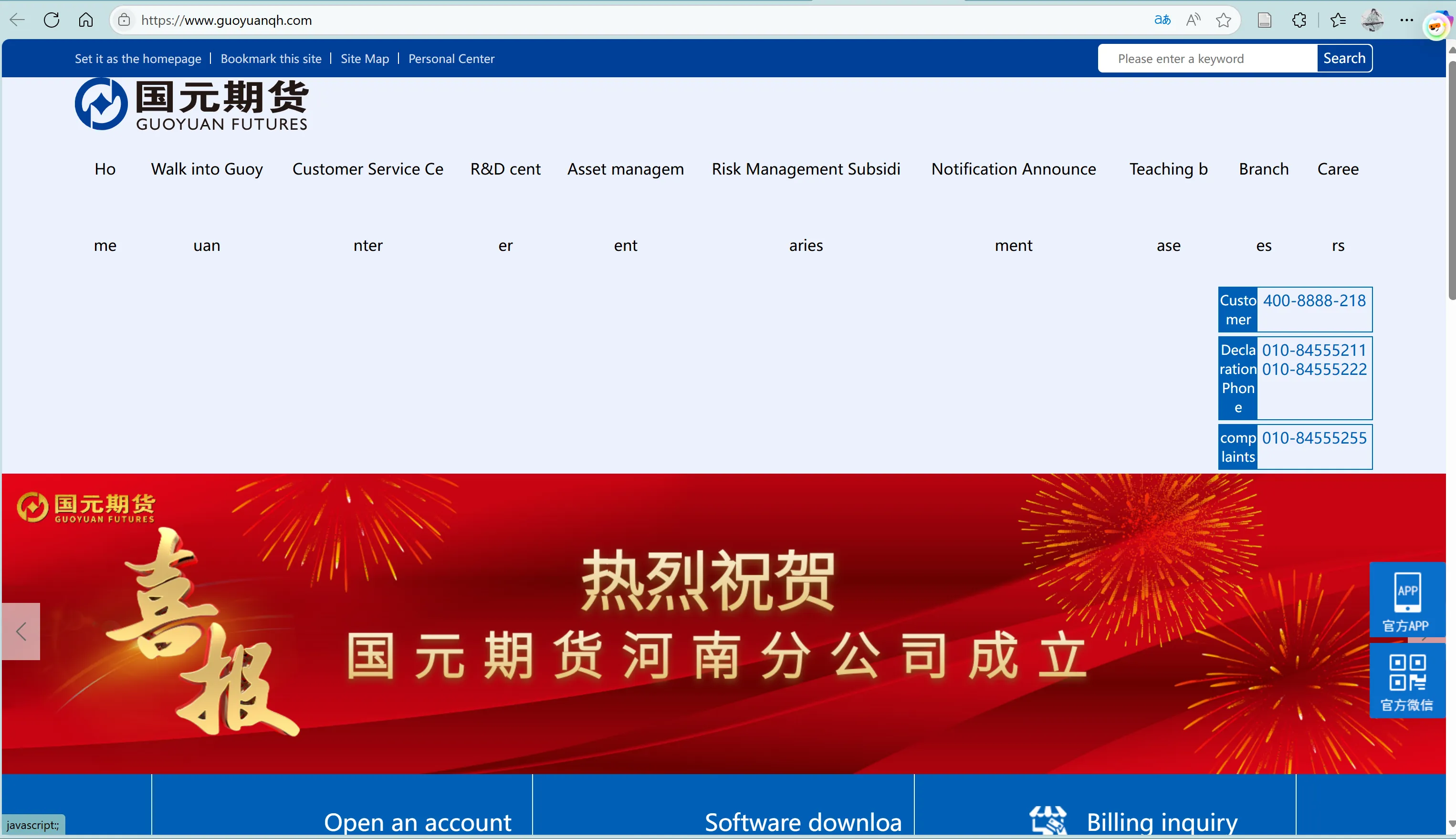
Task: Open the browser extensions puzzle icon
Action: click(1299, 20)
